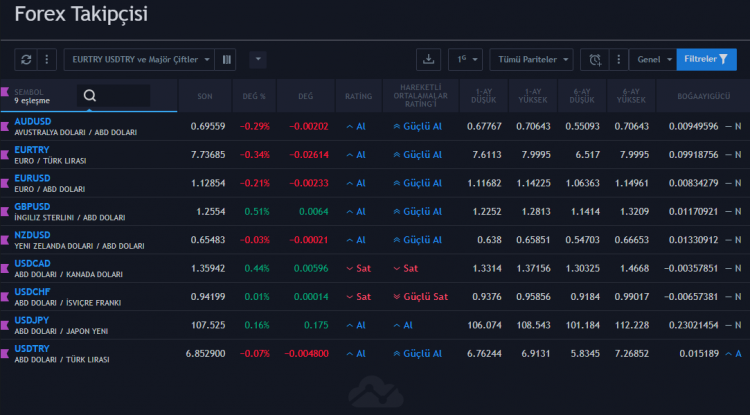Click the NZDUSD 1-month low 0.638

(x=489, y=240)
